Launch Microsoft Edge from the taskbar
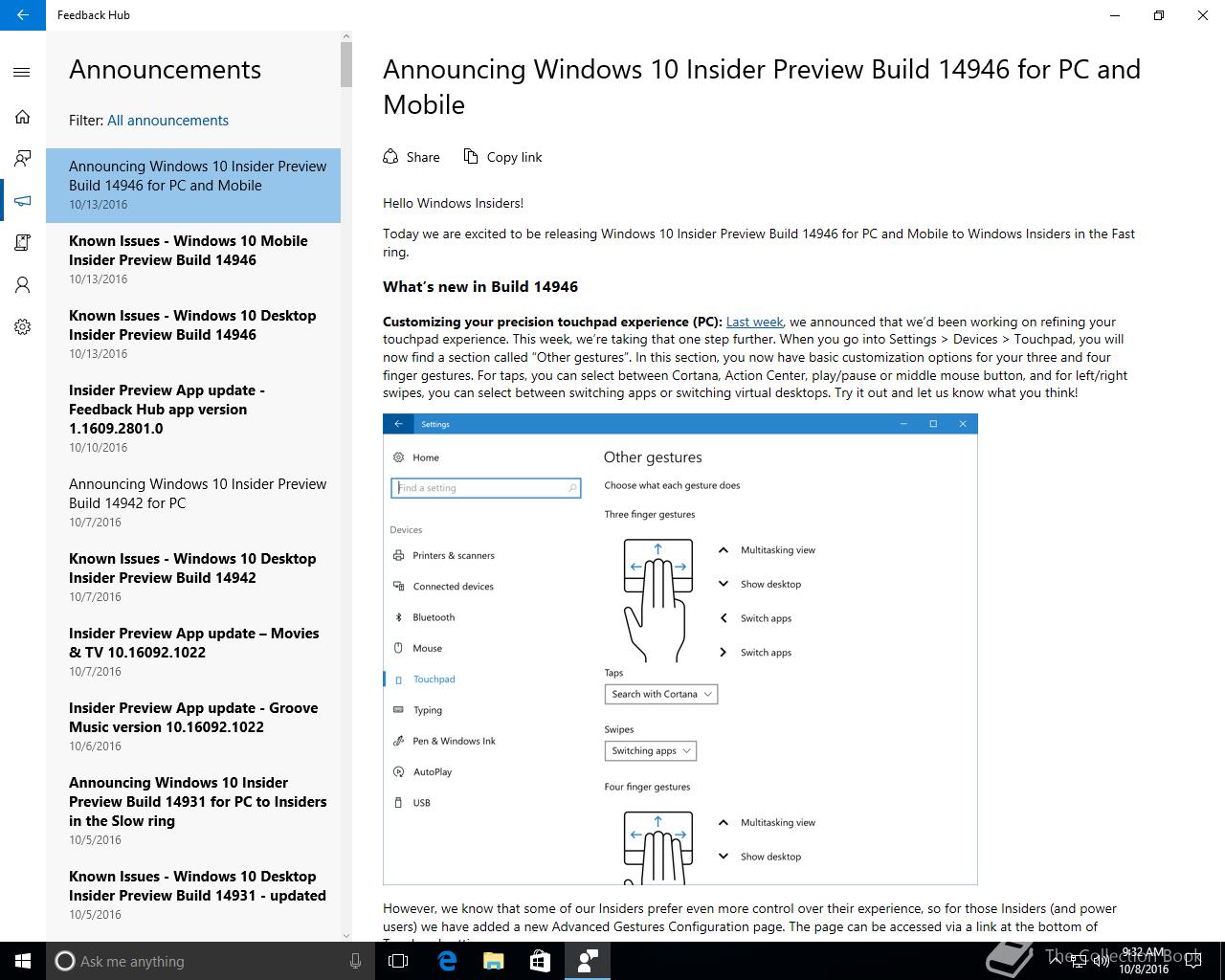Viewport: 1225px width, 980px height. point(447,961)
